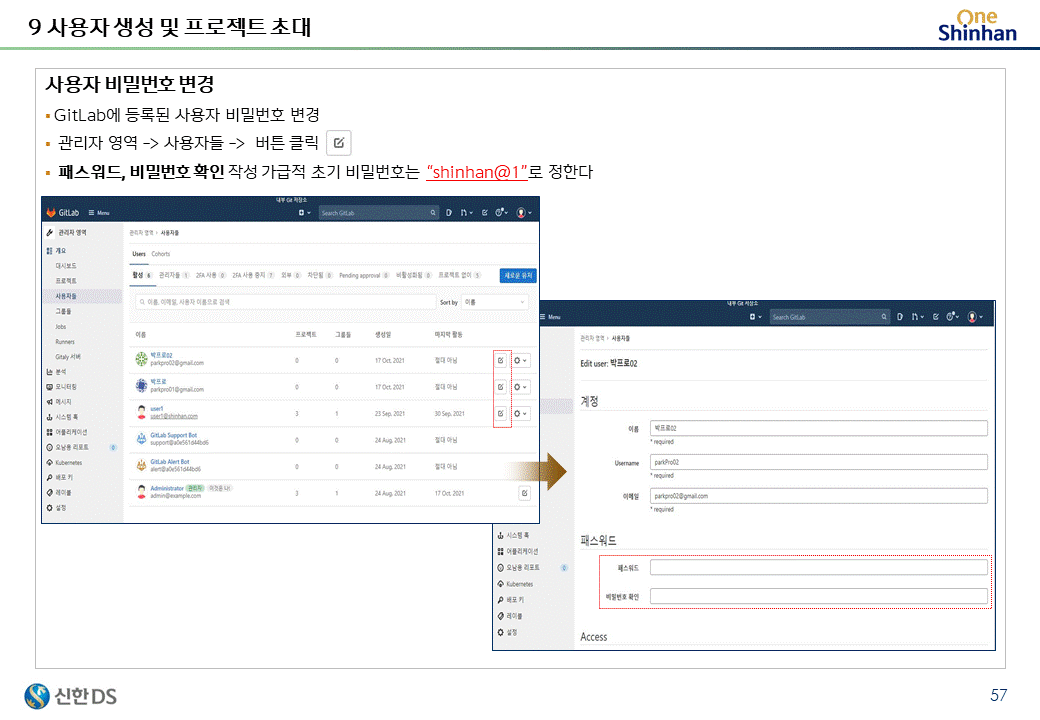
Task: Select 그룹들 in the admin sidebar
Action: coord(64,312)
